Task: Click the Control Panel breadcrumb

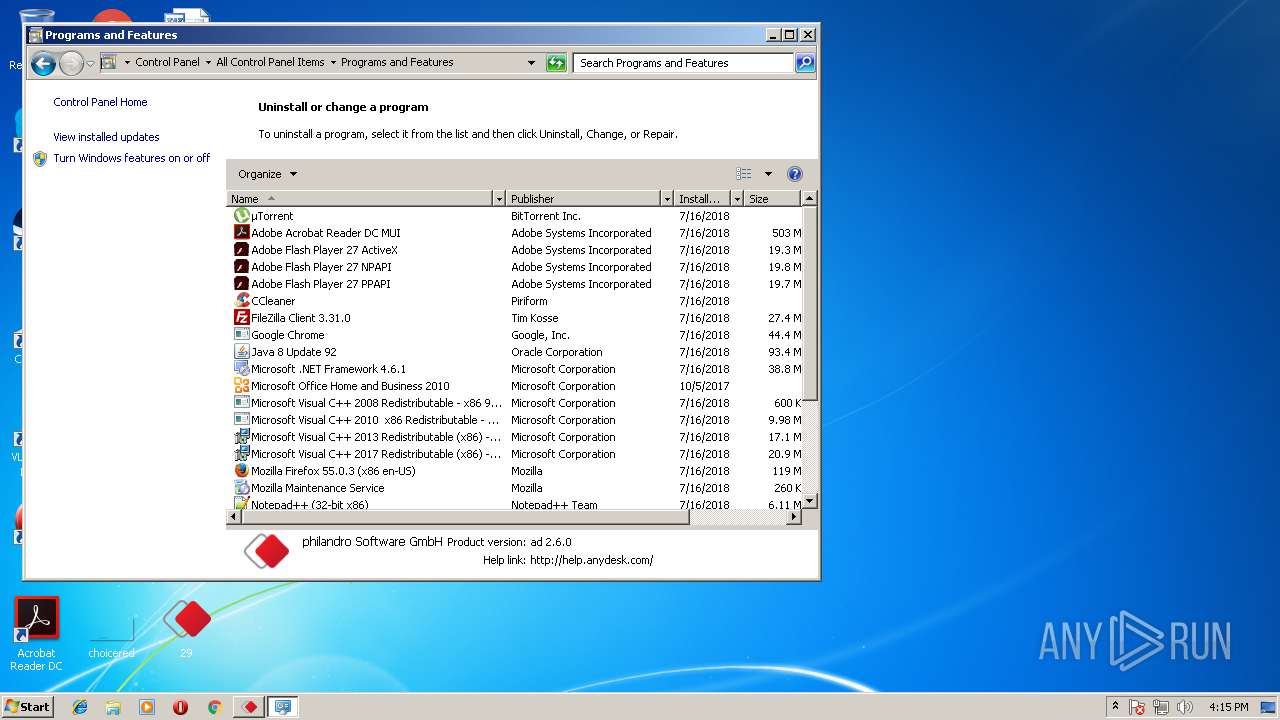Action: pos(168,62)
